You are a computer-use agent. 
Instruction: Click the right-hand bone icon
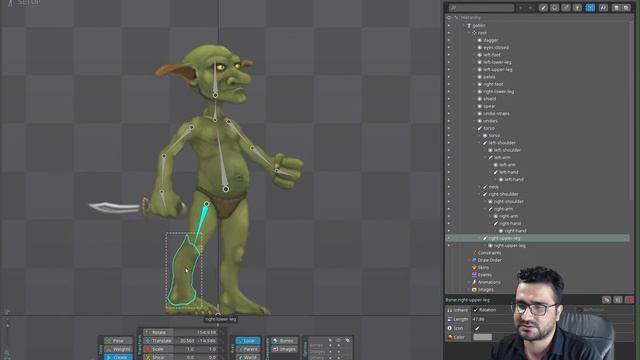pyautogui.click(x=496, y=224)
